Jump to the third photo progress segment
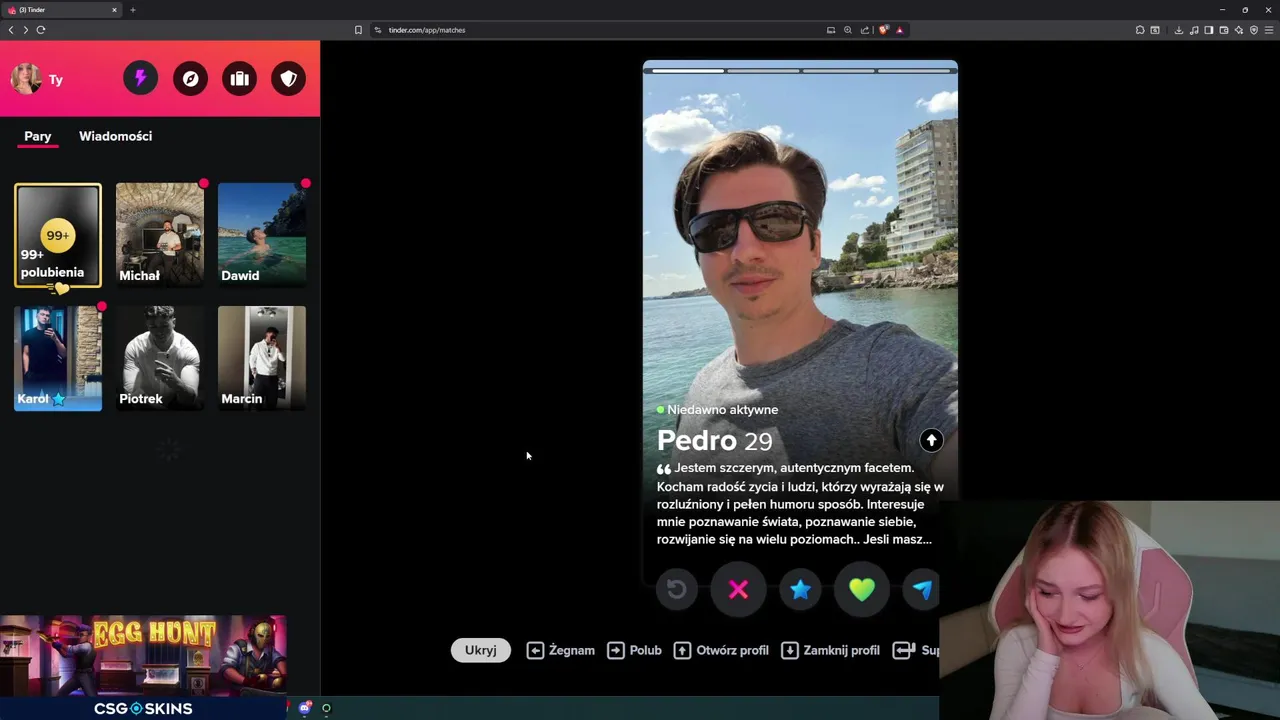1280x720 pixels. [x=838, y=71]
